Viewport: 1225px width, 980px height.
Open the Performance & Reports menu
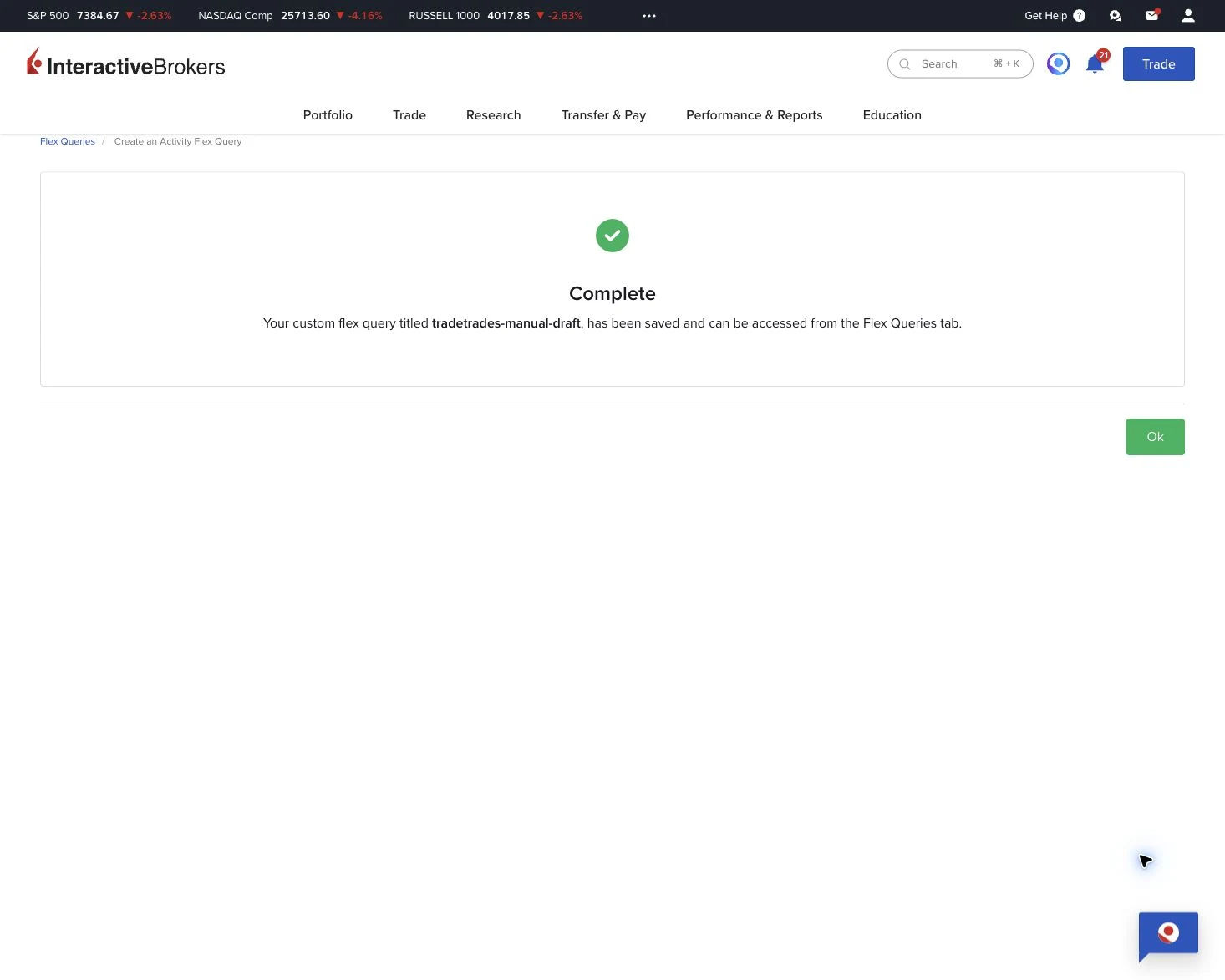[754, 115]
